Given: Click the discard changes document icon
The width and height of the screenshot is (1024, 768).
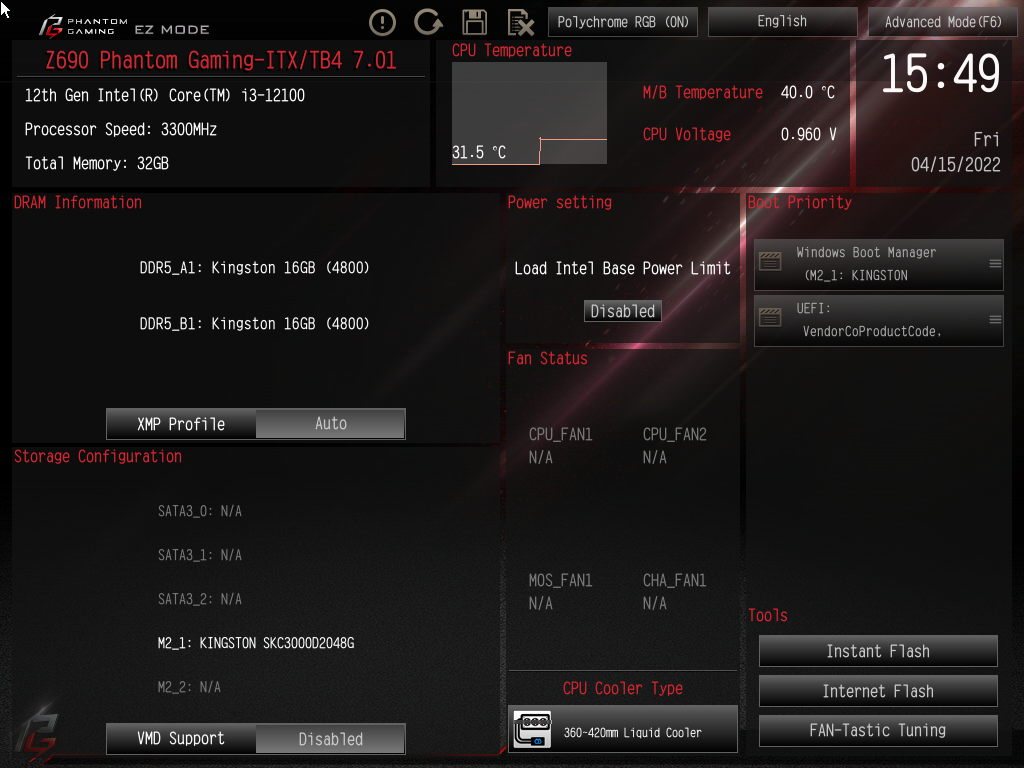Looking at the screenshot, I should (x=520, y=23).
